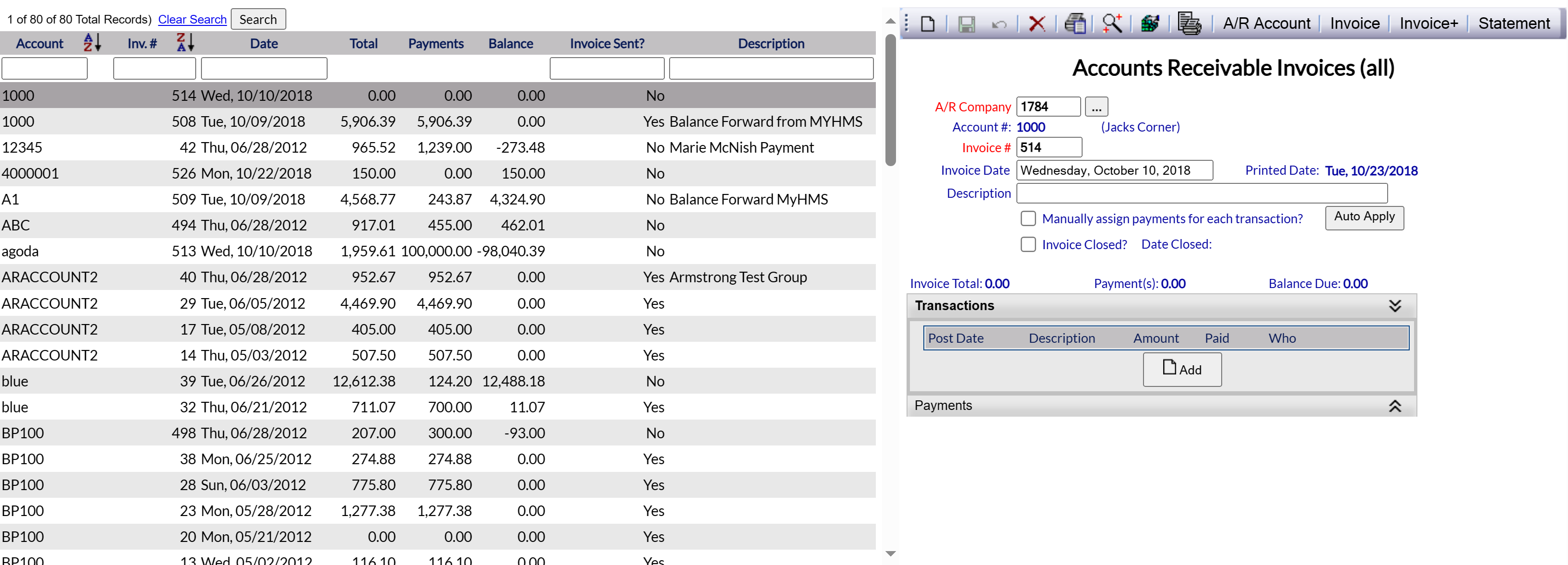The height and width of the screenshot is (565, 1568).
Task: Click the Description filter input field in list
Action: 771,68
